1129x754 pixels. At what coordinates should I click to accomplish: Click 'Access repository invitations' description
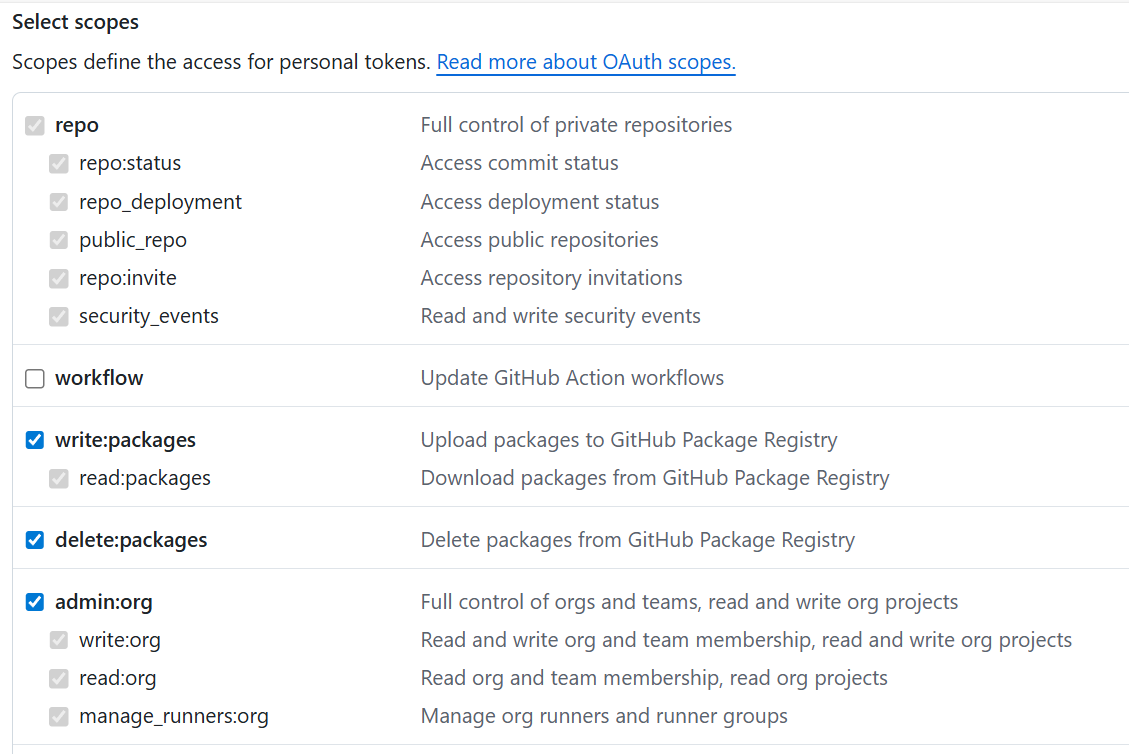click(552, 278)
